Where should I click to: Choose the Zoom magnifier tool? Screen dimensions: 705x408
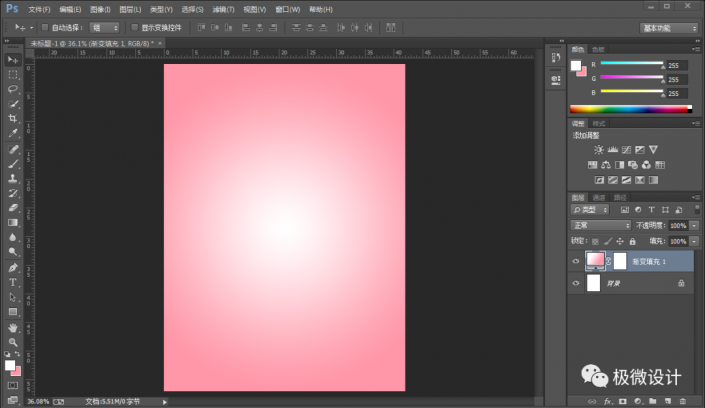[13, 342]
